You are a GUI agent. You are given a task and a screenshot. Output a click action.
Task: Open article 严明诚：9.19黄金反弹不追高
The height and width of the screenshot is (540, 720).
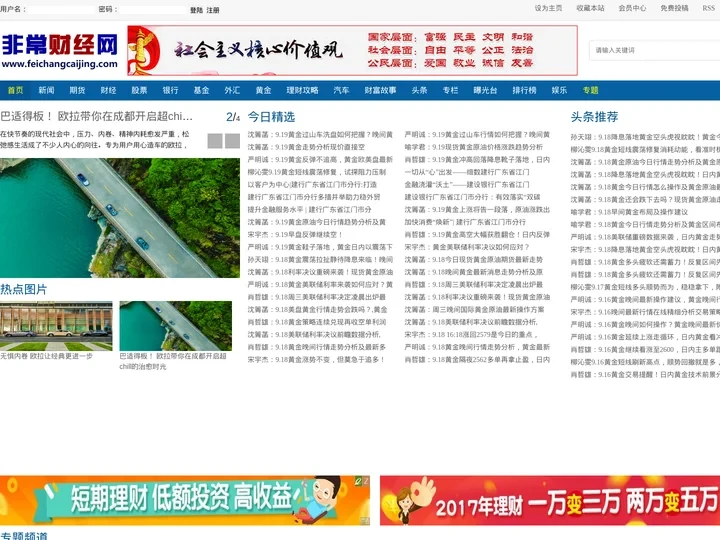320,159
